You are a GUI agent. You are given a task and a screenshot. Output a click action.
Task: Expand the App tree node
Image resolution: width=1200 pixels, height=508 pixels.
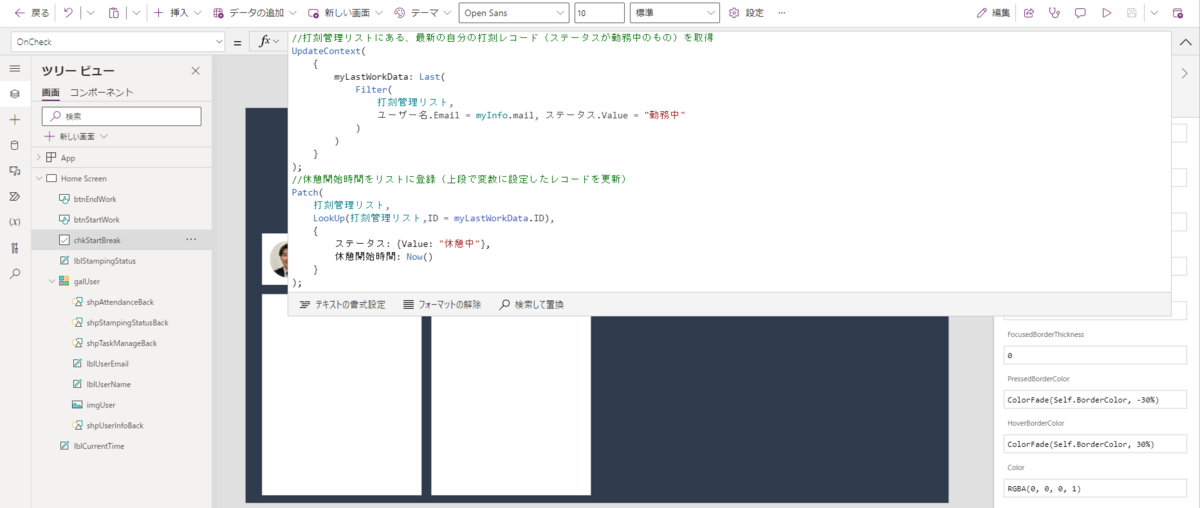(39, 158)
